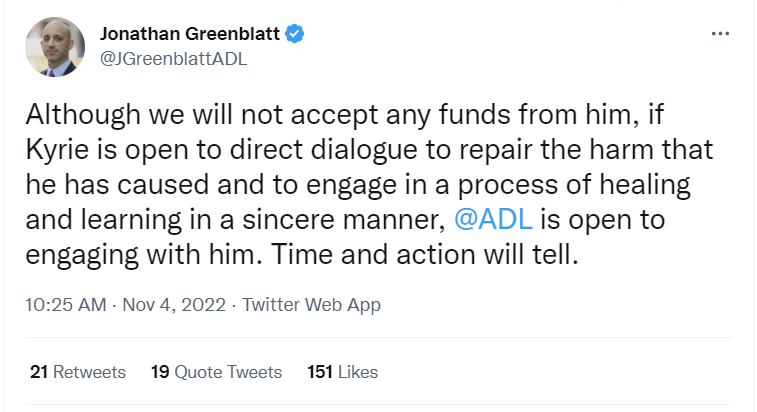Follow the @ADL mention link
The height and width of the screenshot is (412, 757).
pos(493,219)
